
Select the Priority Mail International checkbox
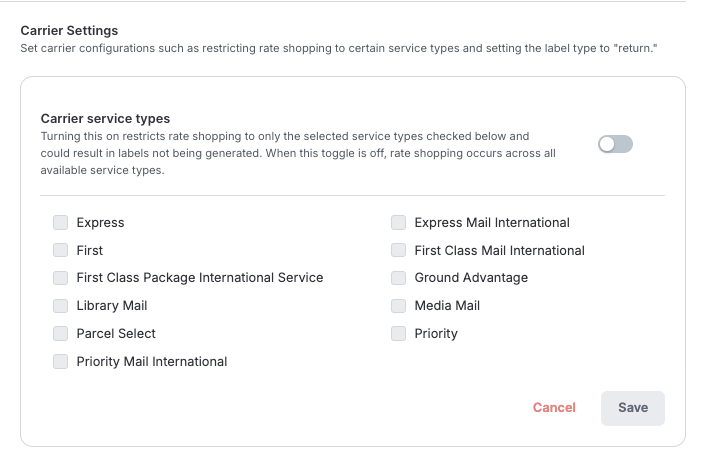[61, 361]
